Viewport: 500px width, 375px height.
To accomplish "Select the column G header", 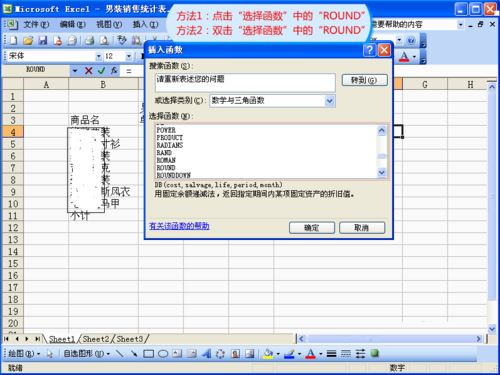I will click(425, 84).
